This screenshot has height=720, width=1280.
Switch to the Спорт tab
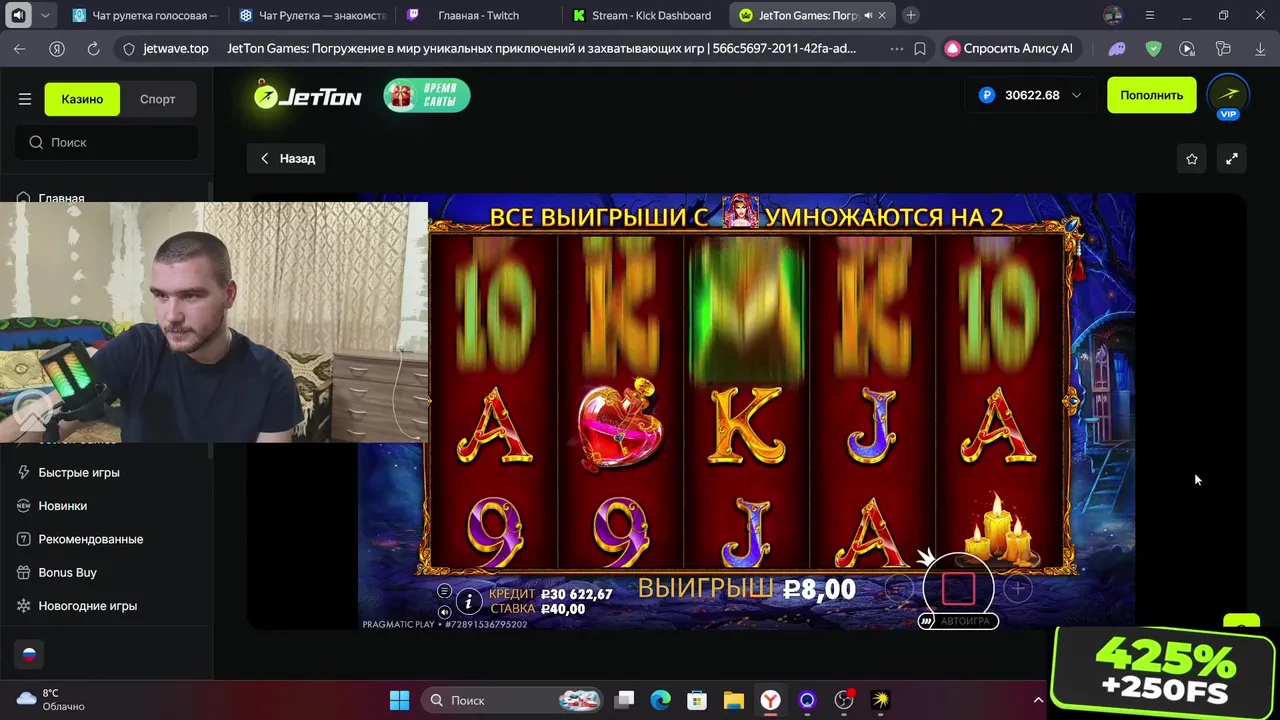pos(157,99)
